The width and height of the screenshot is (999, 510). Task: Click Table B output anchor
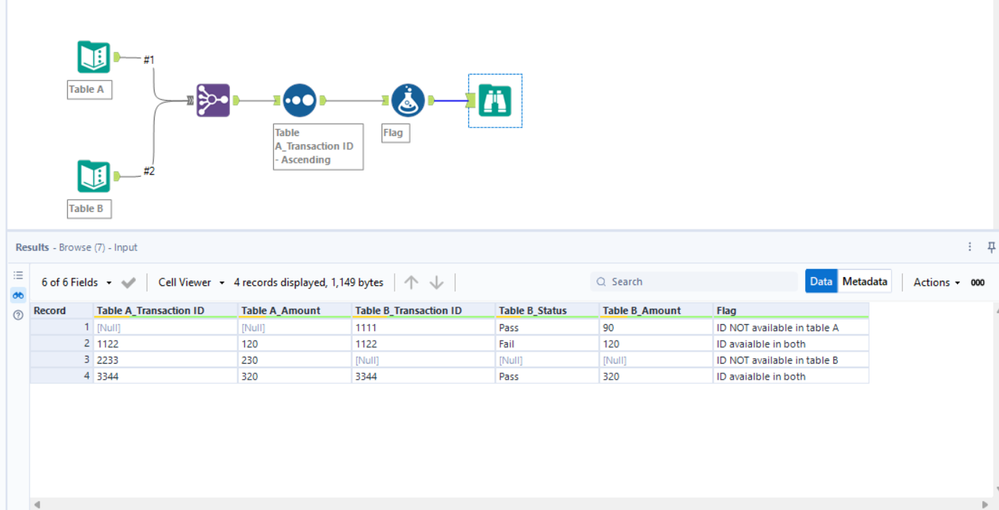click(117, 176)
